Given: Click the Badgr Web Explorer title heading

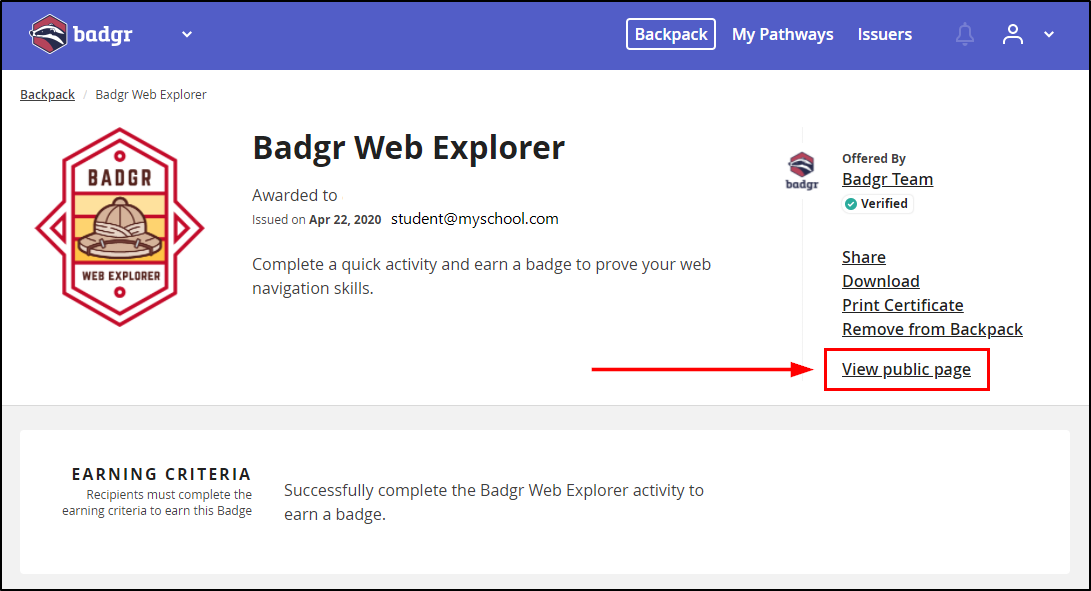Looking at the screenshot, I should point(408,148).
